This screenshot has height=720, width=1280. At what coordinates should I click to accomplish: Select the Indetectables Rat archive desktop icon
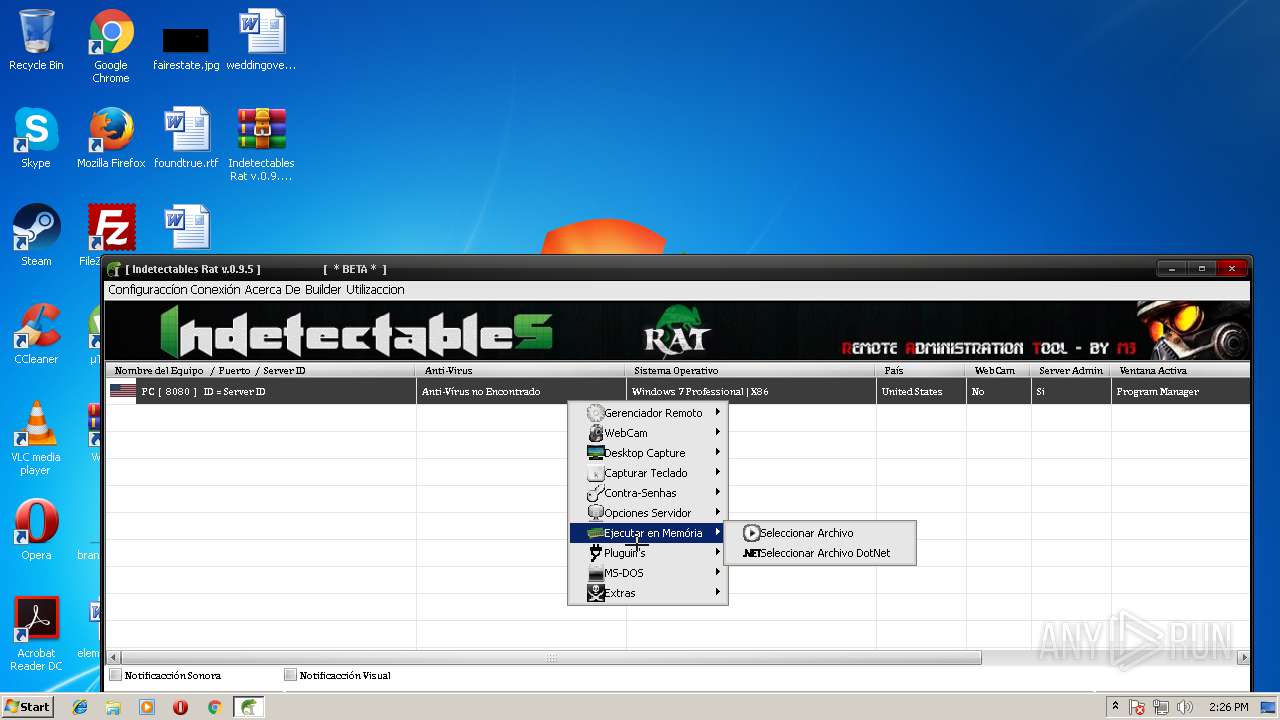[x=261, y=145]
